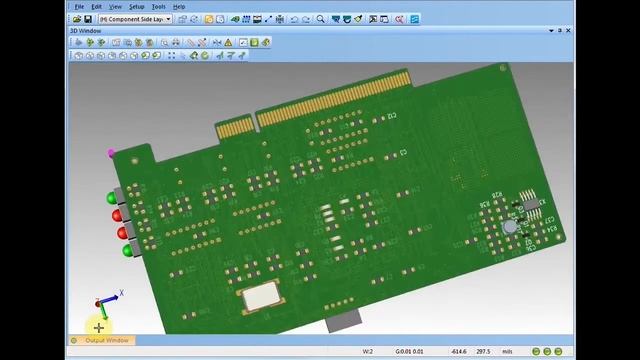Screen dimensions: 640x360
Task: Open the Tools menu
Action: click(x=158, y=7)
